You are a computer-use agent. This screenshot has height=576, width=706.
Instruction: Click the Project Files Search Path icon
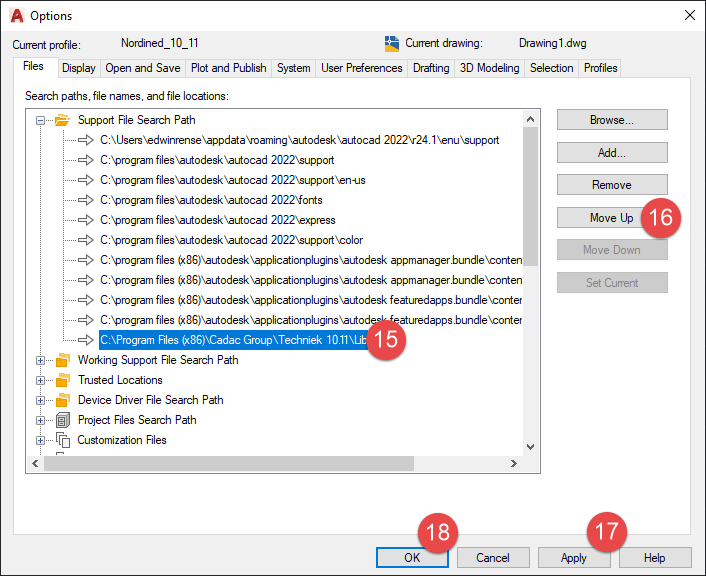[x=63, y=420]
